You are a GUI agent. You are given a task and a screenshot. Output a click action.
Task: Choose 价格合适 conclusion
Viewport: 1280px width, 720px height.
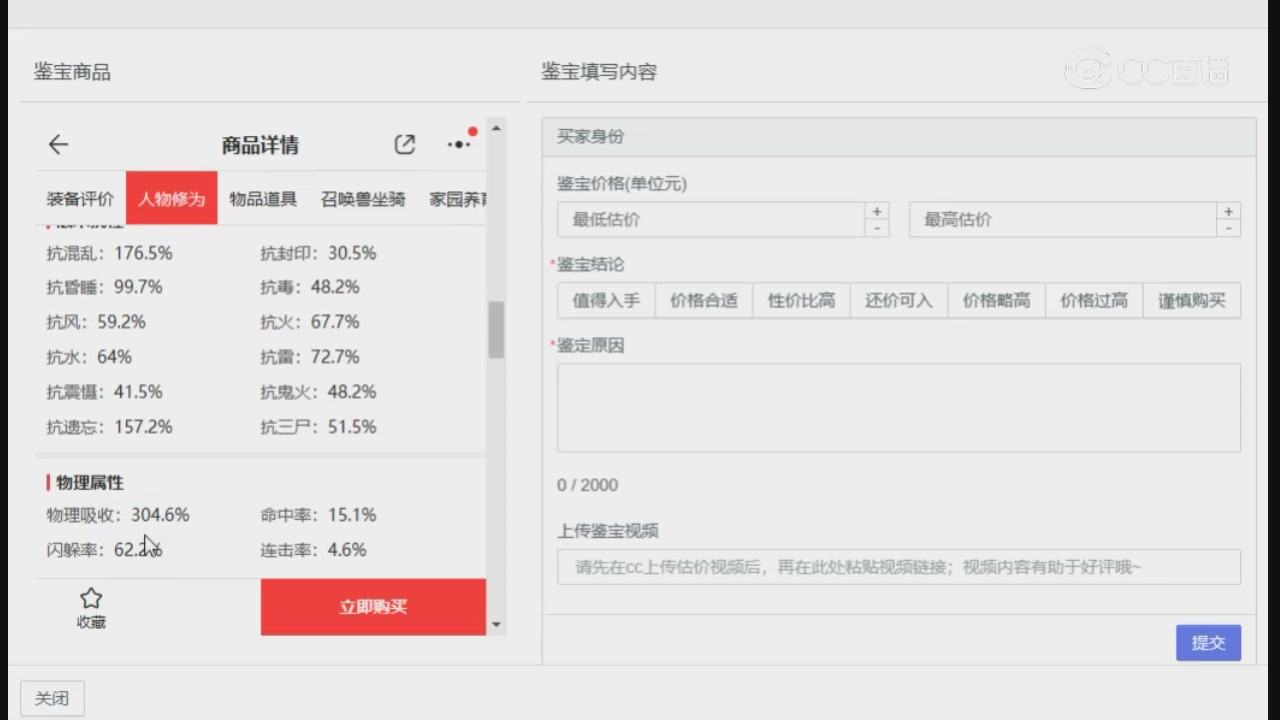point(704,300)
